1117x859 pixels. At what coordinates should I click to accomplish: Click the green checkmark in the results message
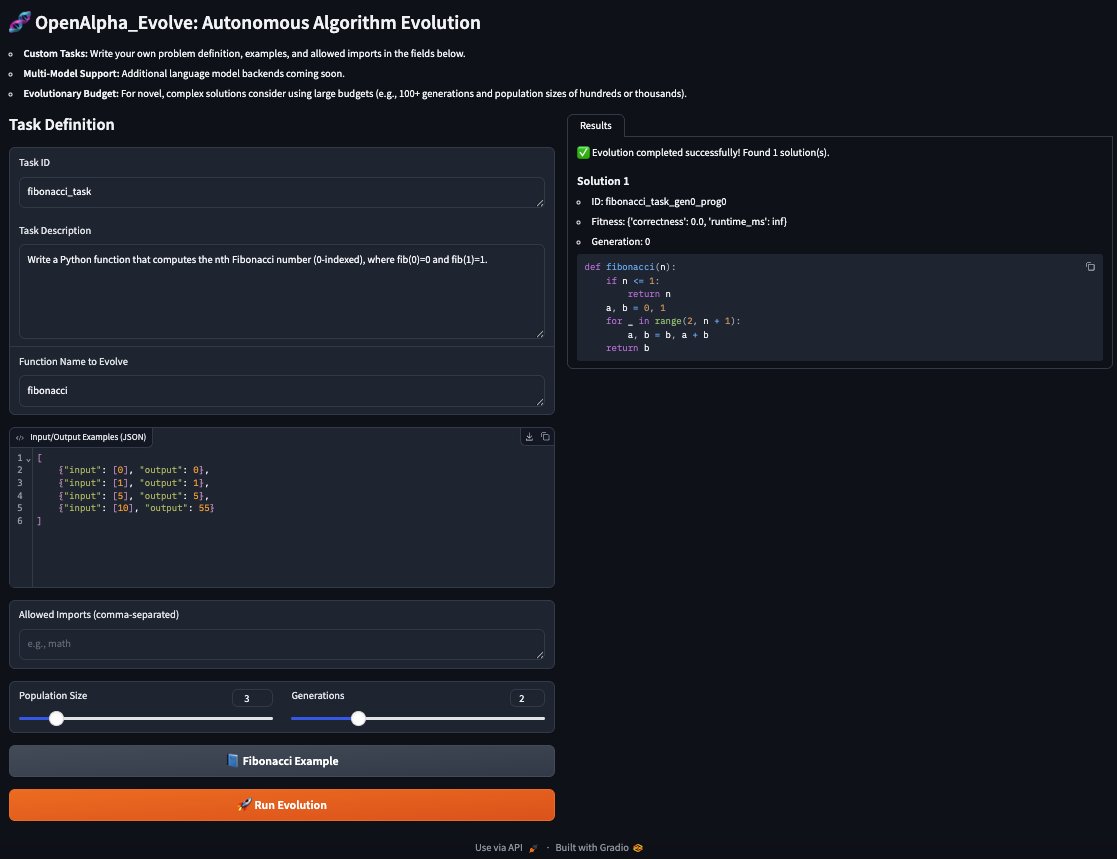pyautogui.click(x=583, y=153)
